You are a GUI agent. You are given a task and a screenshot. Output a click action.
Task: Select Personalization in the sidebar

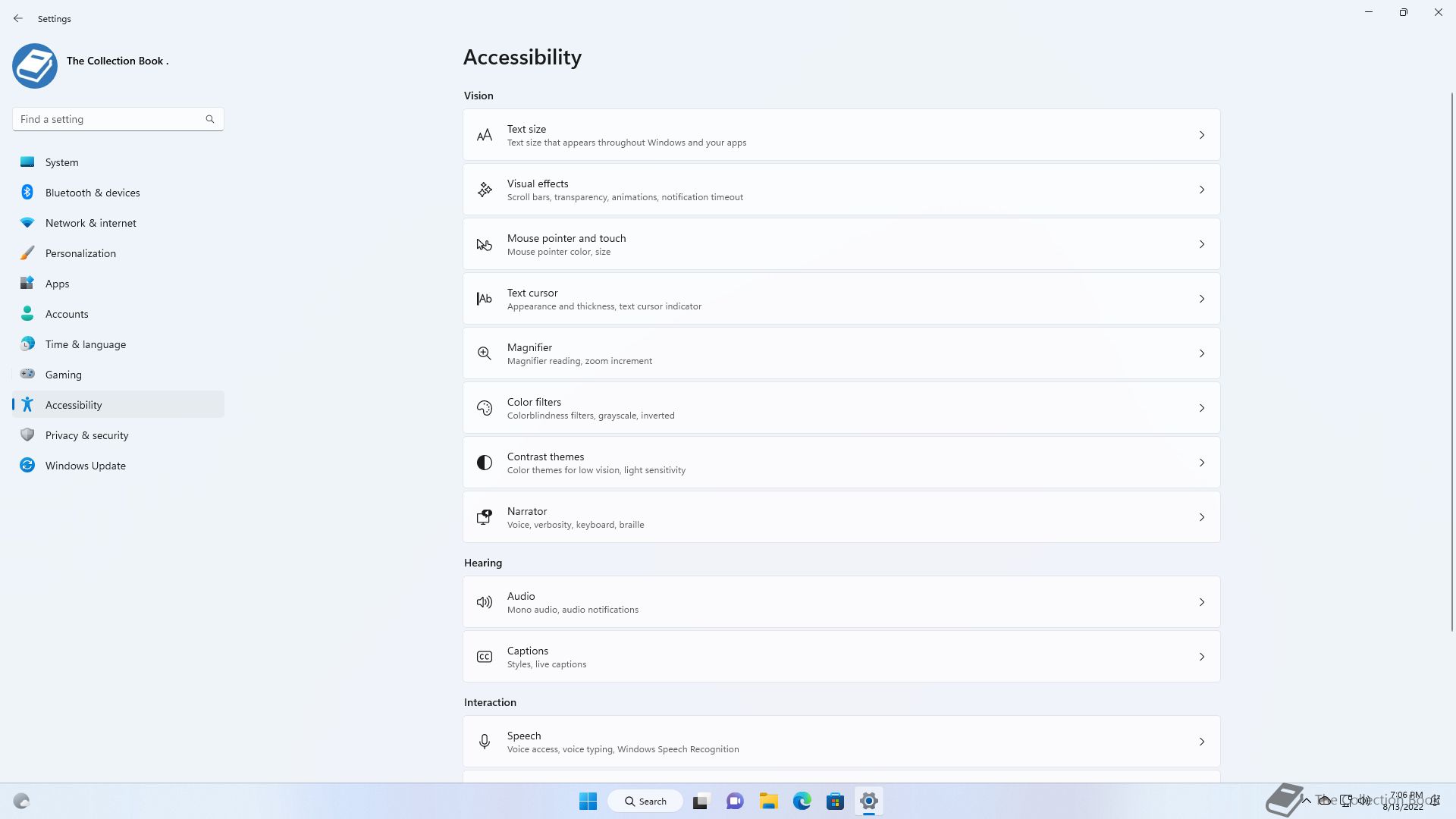coord(118,253)
